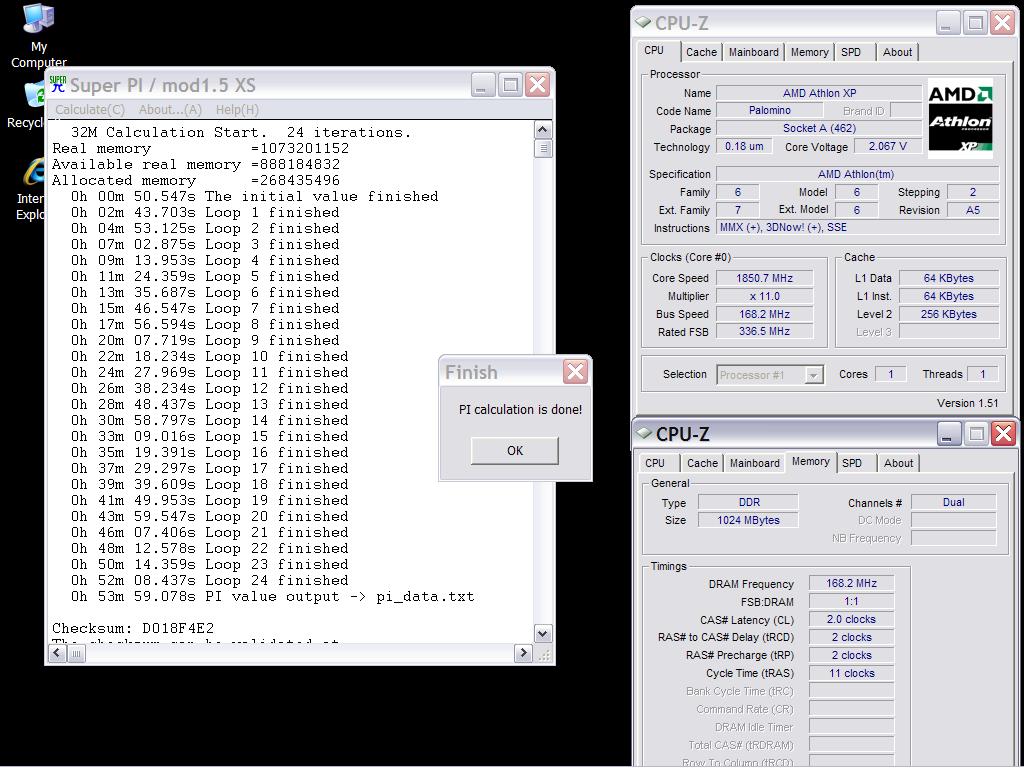Image resolution: width=1024 pixels, height=768 pixels.
Task: Switch to Mainboard tab in top CPU-Z
Action: click(754, 52)
